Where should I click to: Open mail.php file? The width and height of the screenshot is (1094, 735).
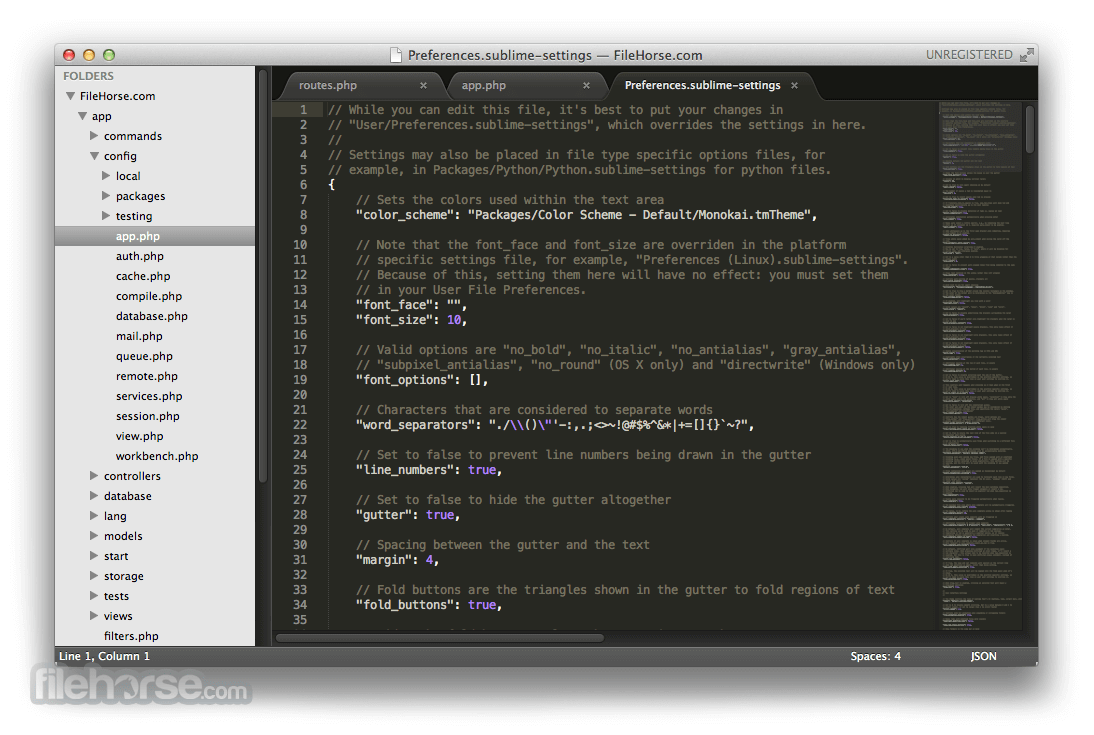click(x=139, y=336)
